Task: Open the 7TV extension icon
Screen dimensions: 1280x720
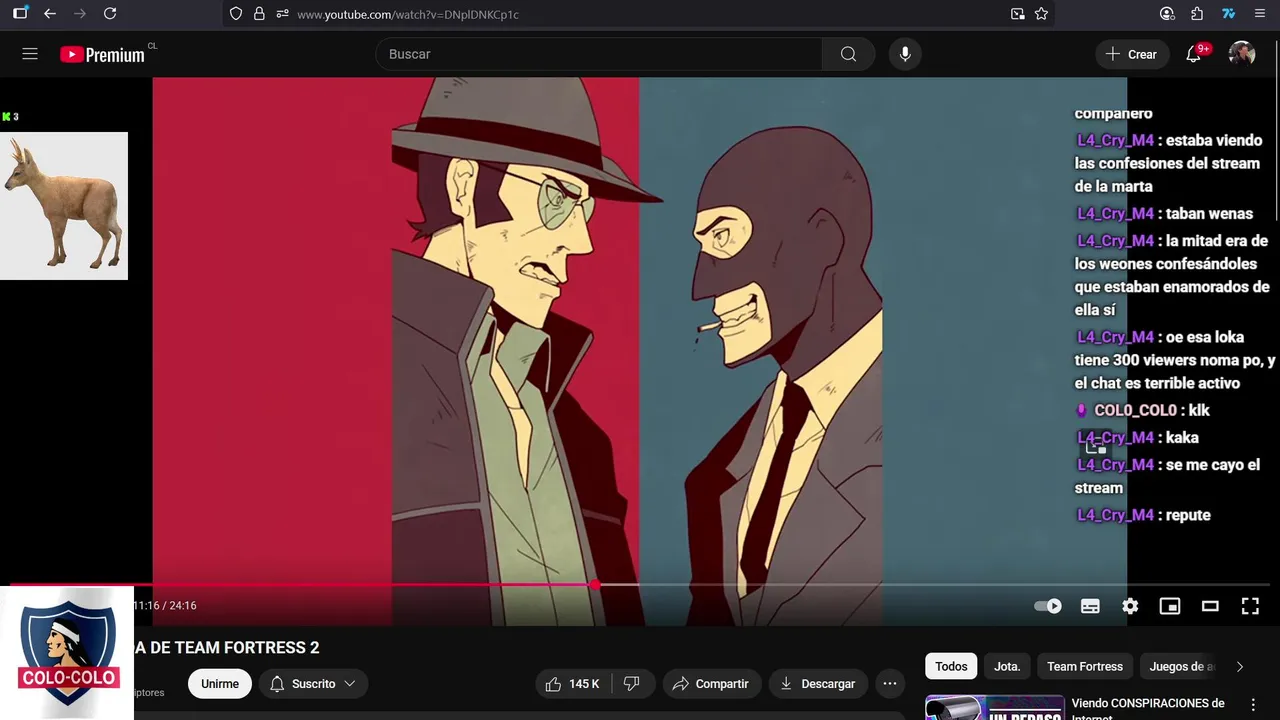Action: coord(1228,14)
